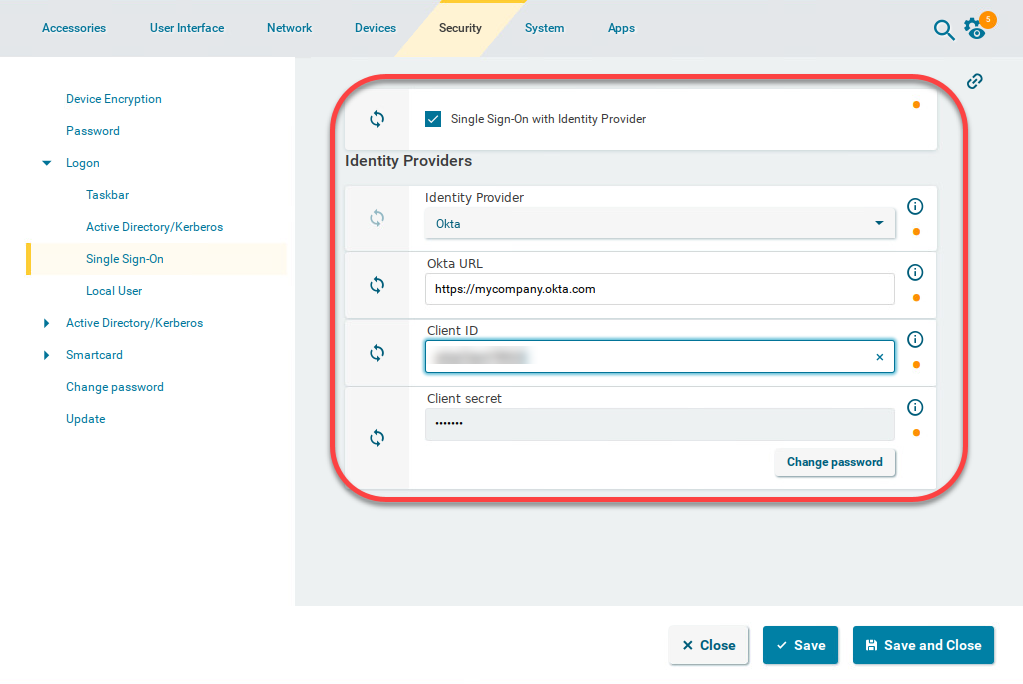Open the info icon next to Identity Provider
The width and height of the screenshot is (1023, 684).
click(x=915, y=206)
